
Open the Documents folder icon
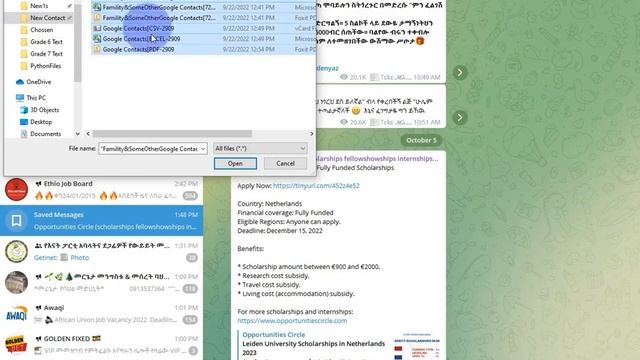24,134
